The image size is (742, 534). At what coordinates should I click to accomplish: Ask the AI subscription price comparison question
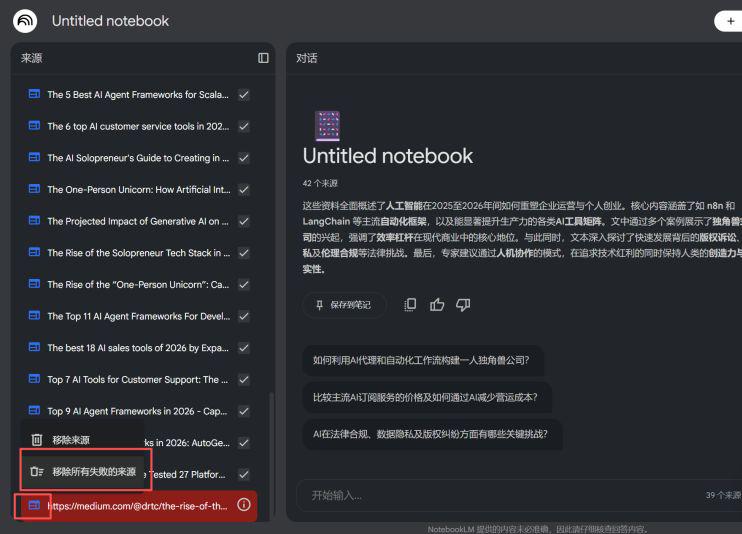click(x=426, y=397)
